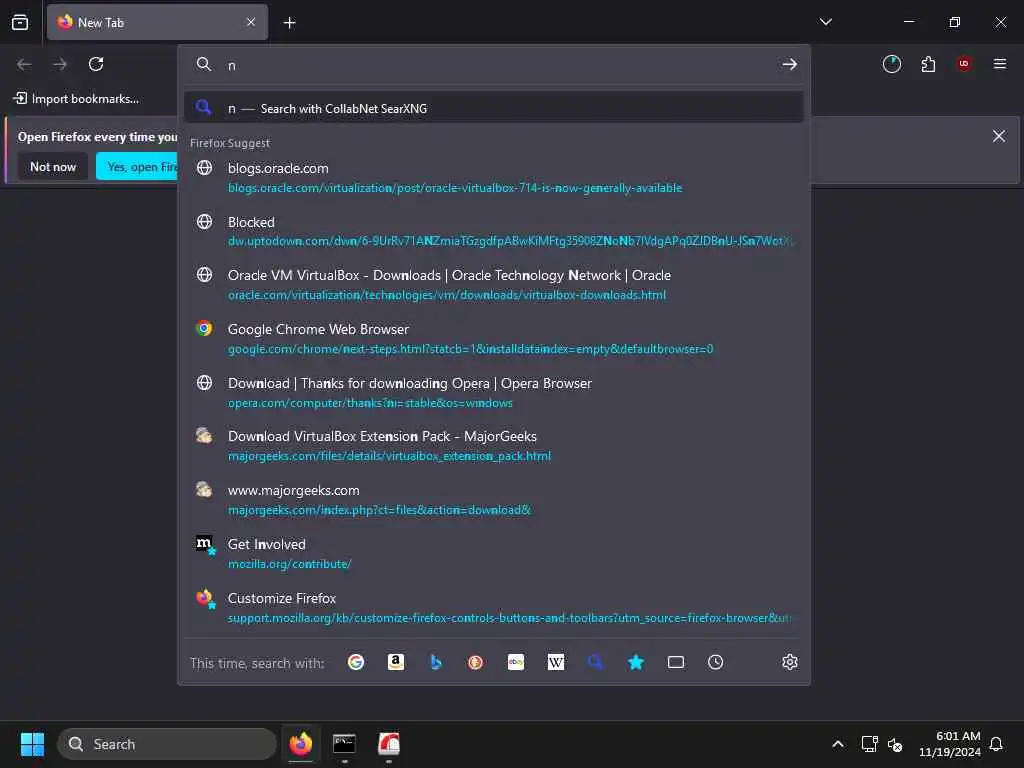This screenshot has width=1024, height=768.
Task: Open the network status tray icon
Action: (869, 744)
